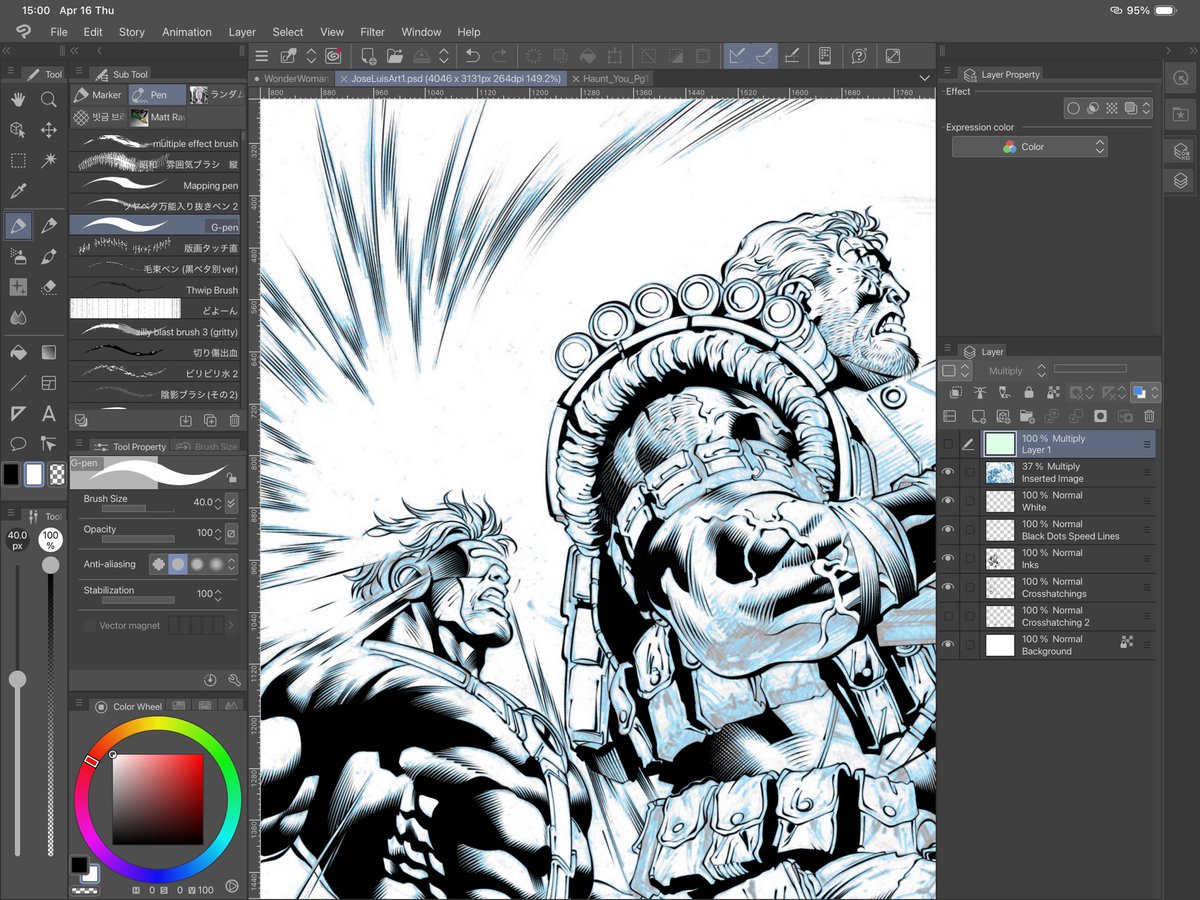
Task: Choose zilly blast brush 3 (gritty)
Action: [155, 331]
